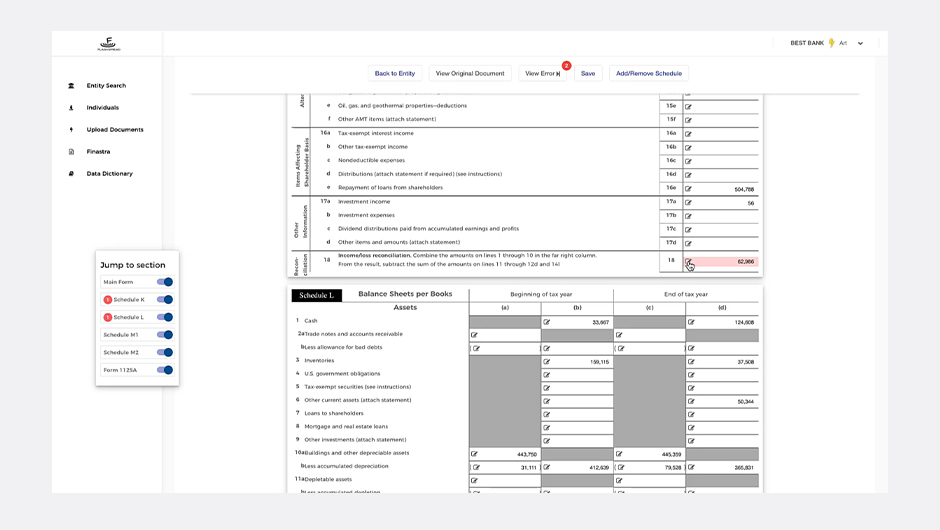This screenshot has width=940, height=530.
Task: Click the highlighted line 18 value 62,986
Action: pos(746,262)
